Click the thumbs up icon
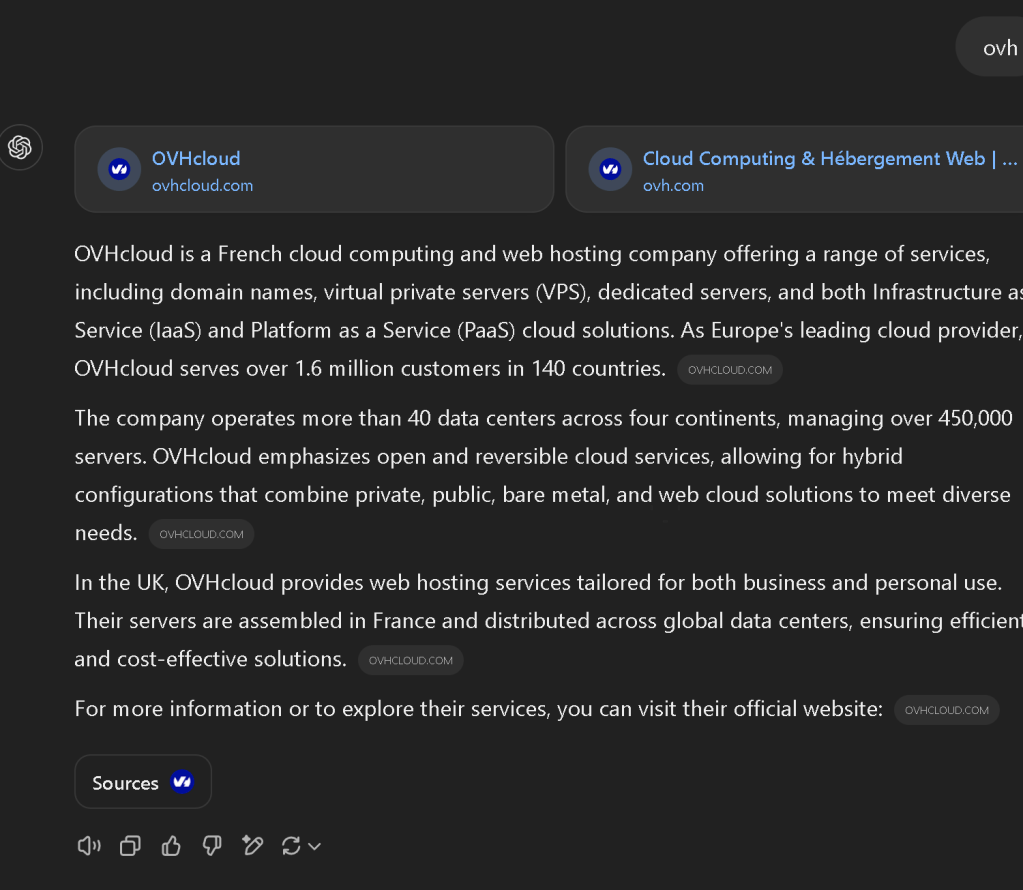Screen dimensions: 1023x890 coord(171,846)
